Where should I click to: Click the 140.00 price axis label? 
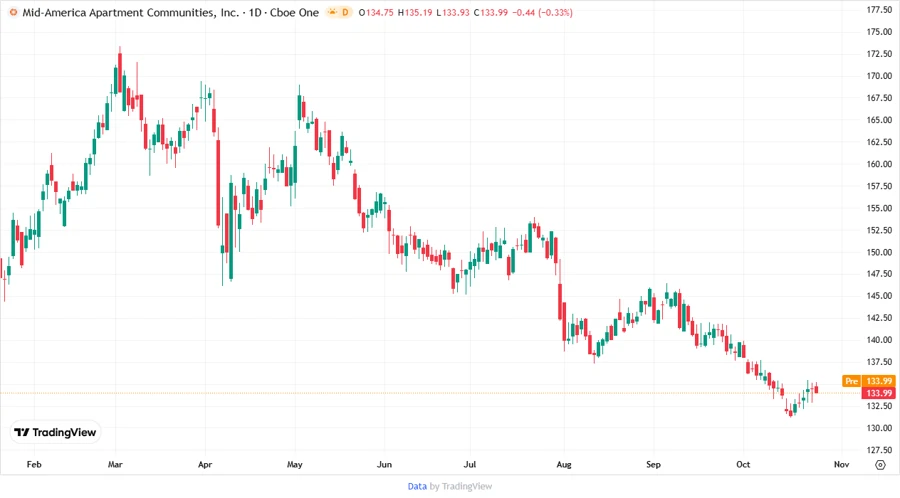879,340
